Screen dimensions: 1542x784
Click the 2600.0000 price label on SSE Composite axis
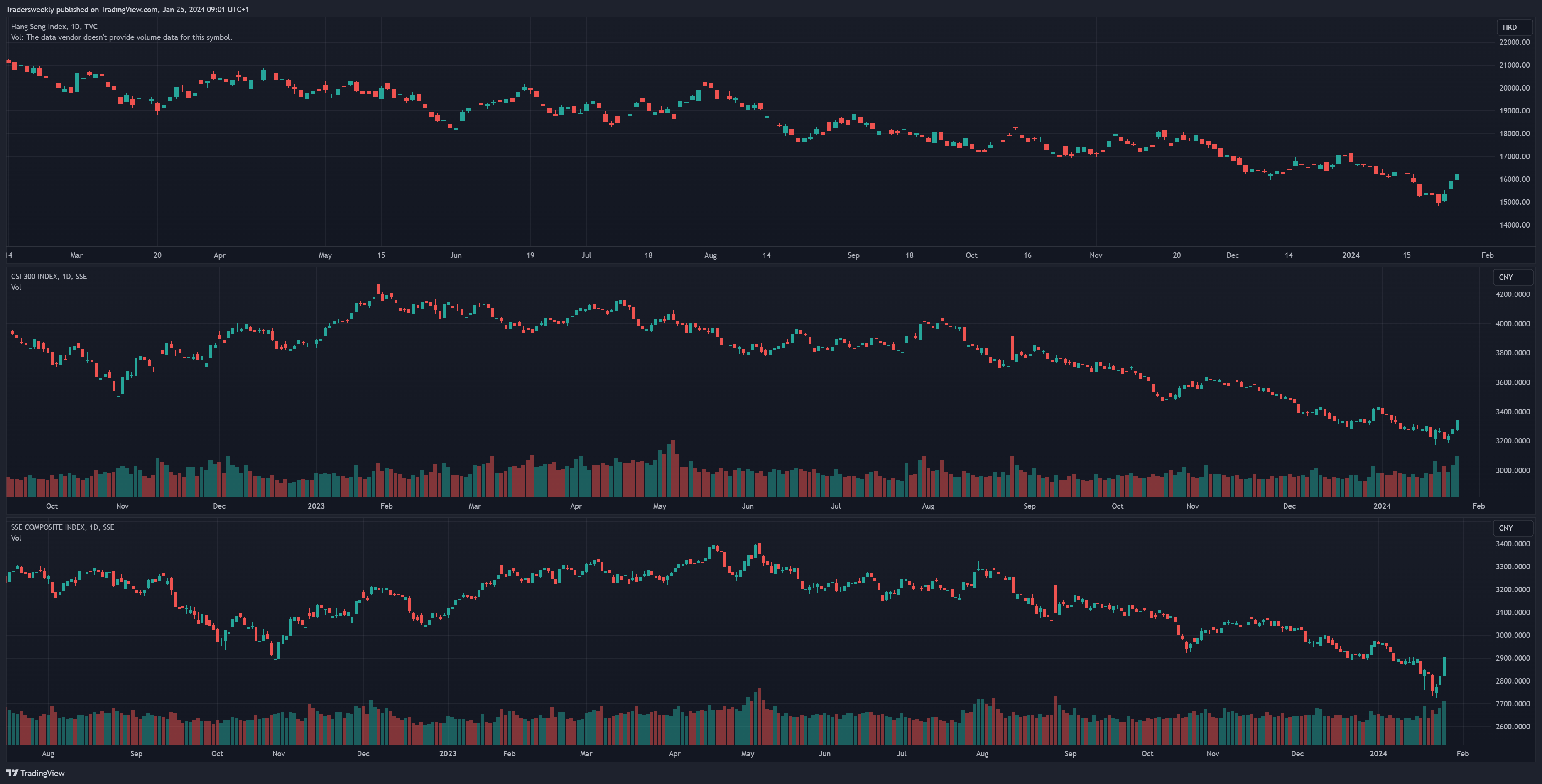[1513, 727]
